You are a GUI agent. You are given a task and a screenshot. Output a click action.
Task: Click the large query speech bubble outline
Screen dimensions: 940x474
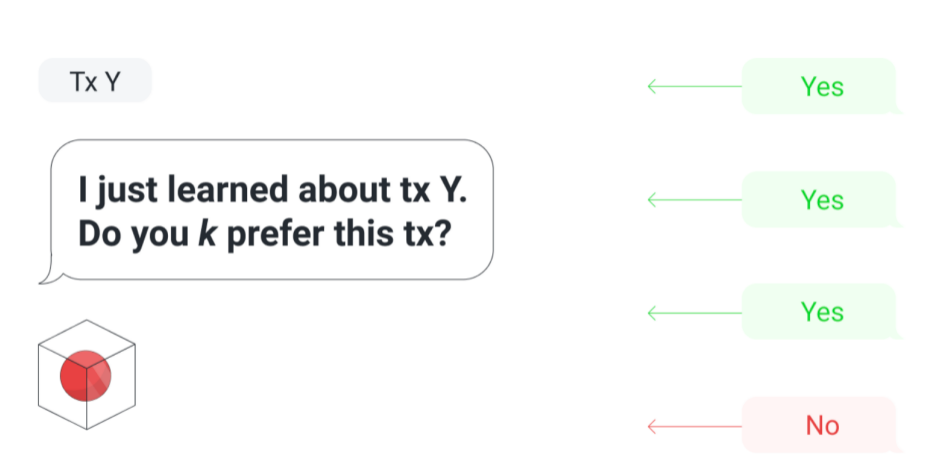tap(267, 211)
